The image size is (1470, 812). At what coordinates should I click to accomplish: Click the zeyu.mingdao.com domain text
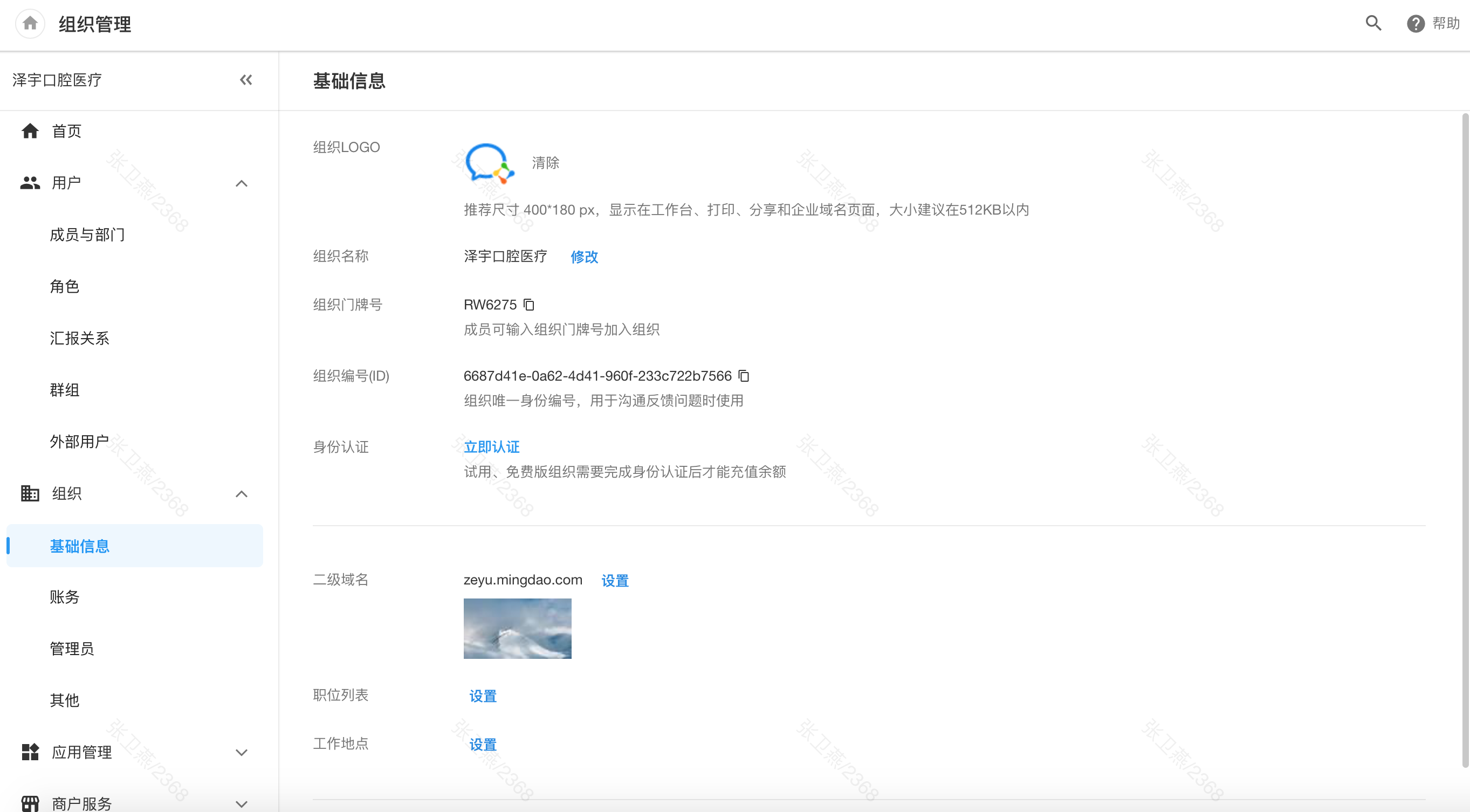(523, 580)
